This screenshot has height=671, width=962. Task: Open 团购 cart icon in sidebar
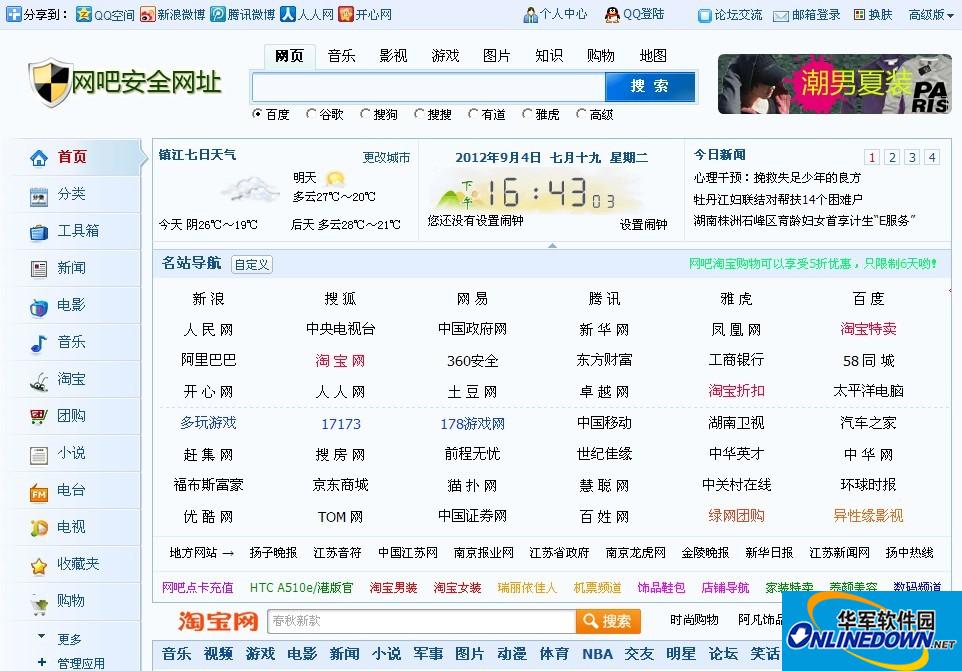[x=39, y=417]
